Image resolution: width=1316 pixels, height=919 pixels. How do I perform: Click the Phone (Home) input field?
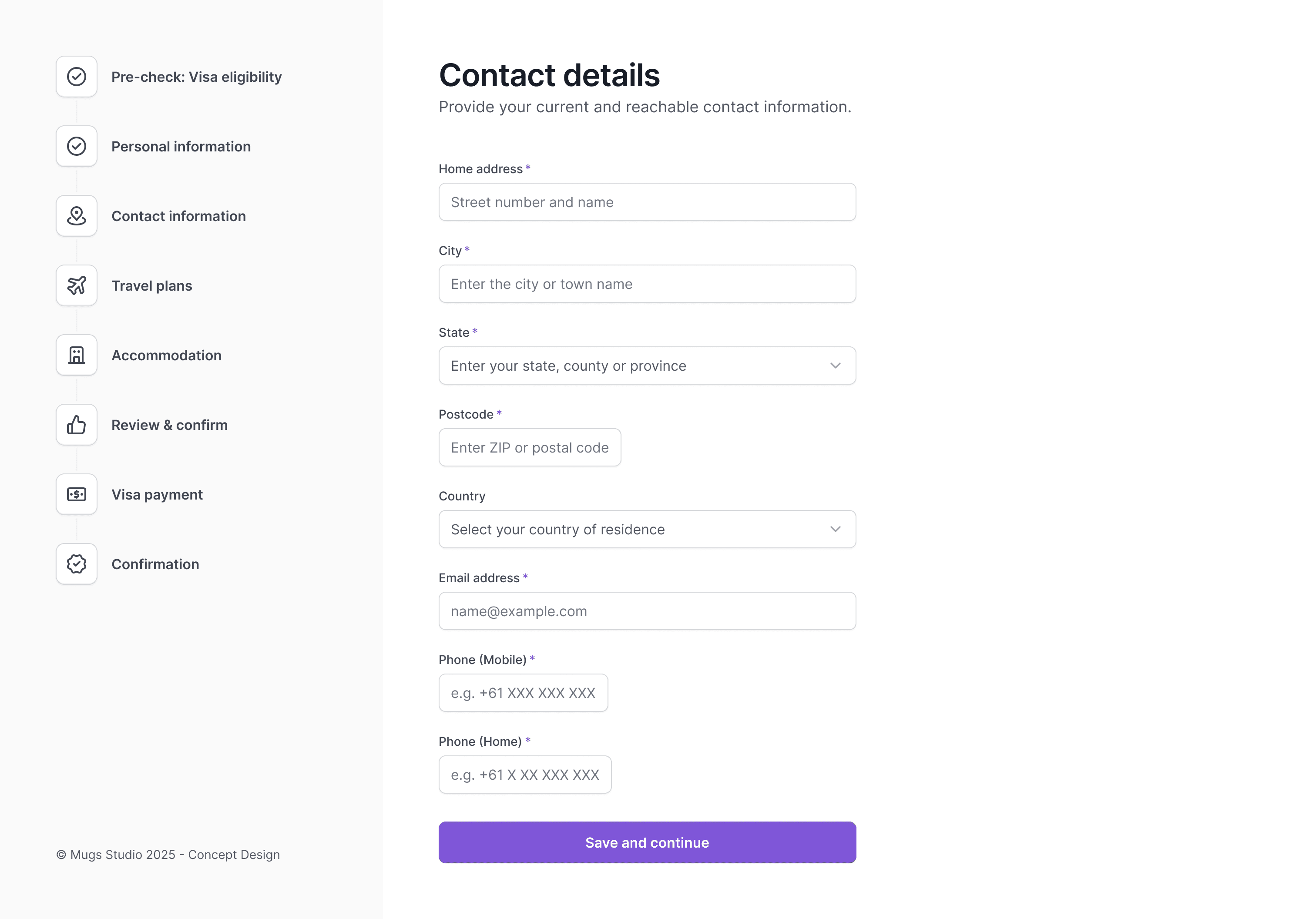[x=524, y=774]
